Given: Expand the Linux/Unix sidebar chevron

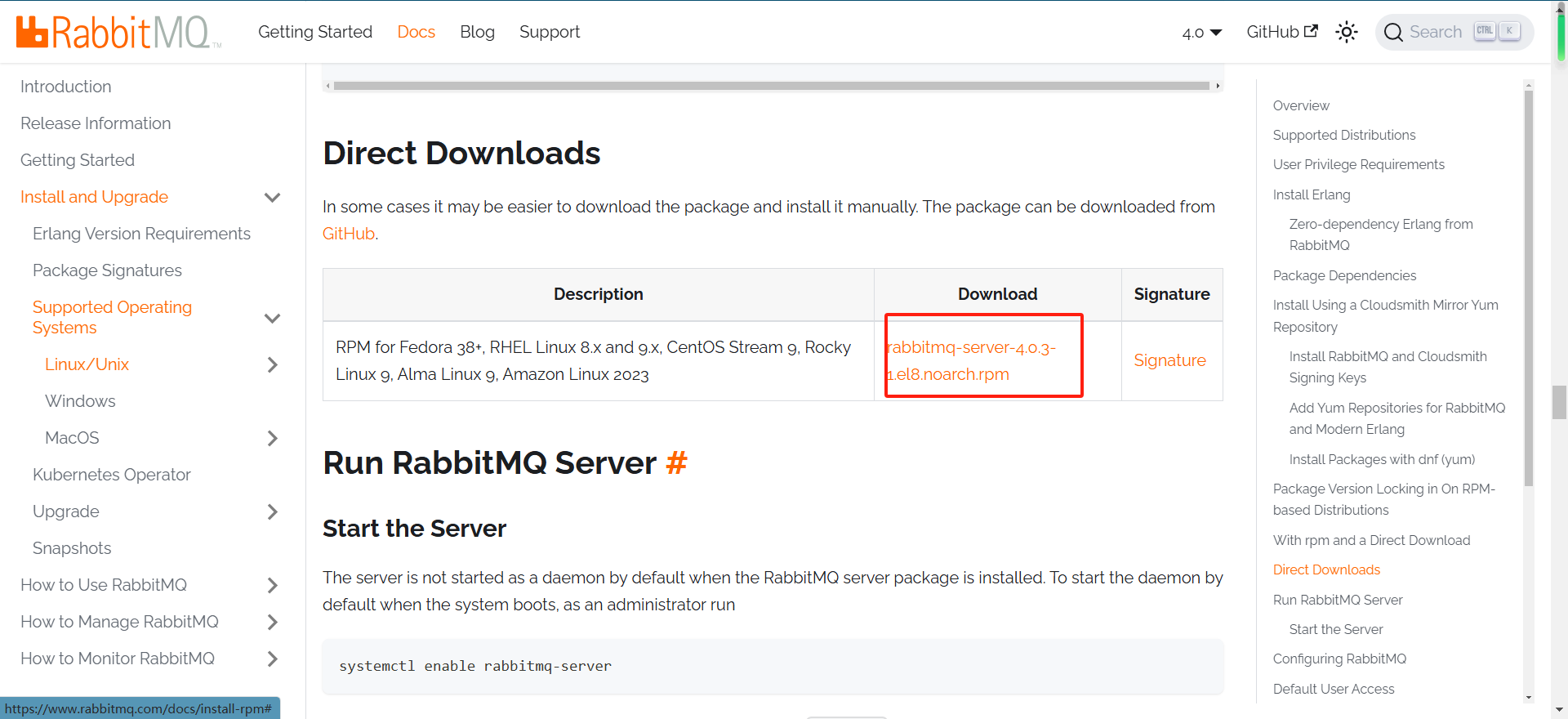Looking at the screenshot, I should [273, 364].
